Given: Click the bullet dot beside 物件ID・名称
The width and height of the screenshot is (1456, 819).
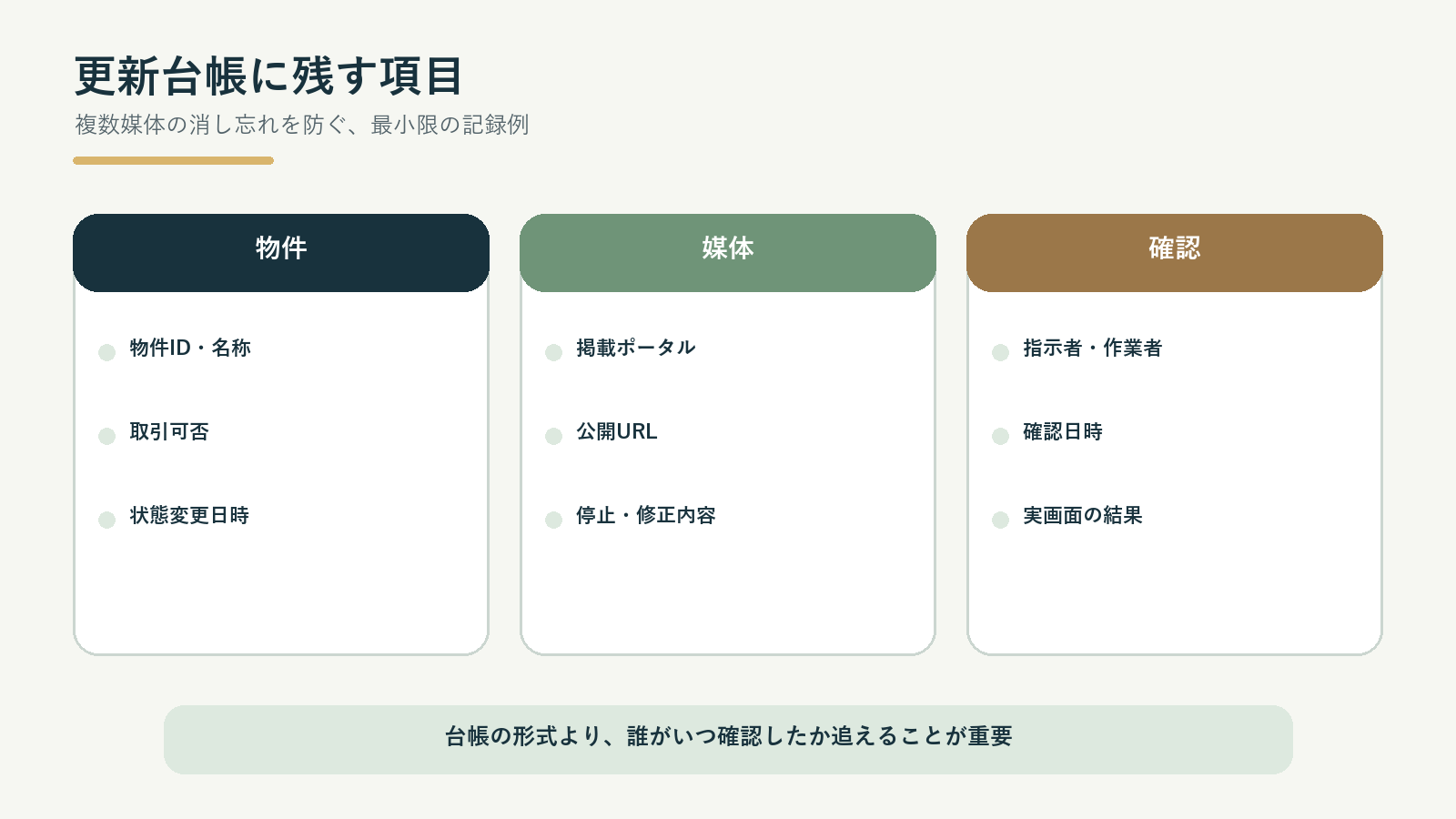Looking at the screenshot, I should click(106, 352).
